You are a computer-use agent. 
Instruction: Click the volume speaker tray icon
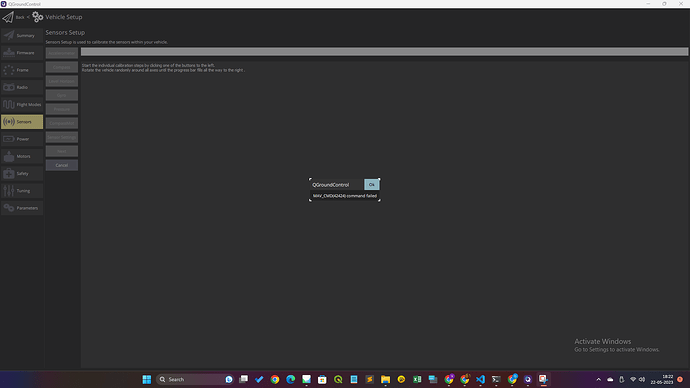(642, 379)
